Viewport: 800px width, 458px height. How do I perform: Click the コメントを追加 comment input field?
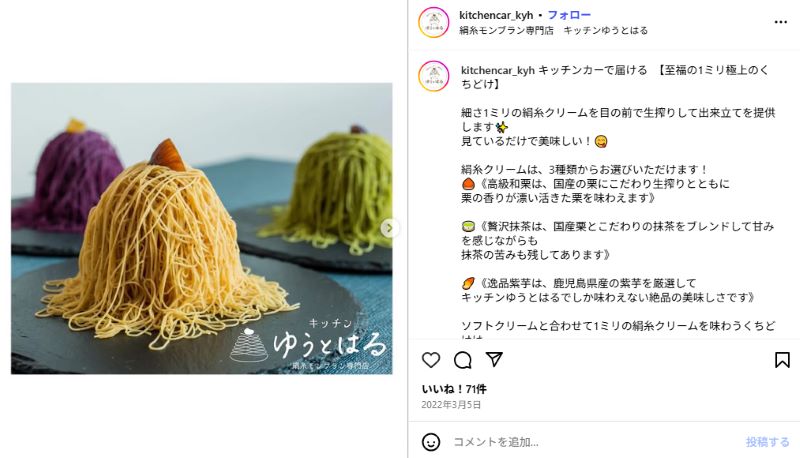594,442
